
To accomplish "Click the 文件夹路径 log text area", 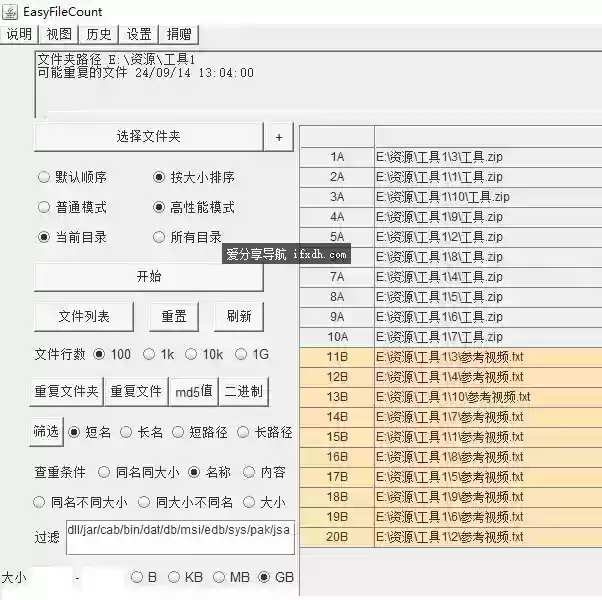I will coord(318,84).
